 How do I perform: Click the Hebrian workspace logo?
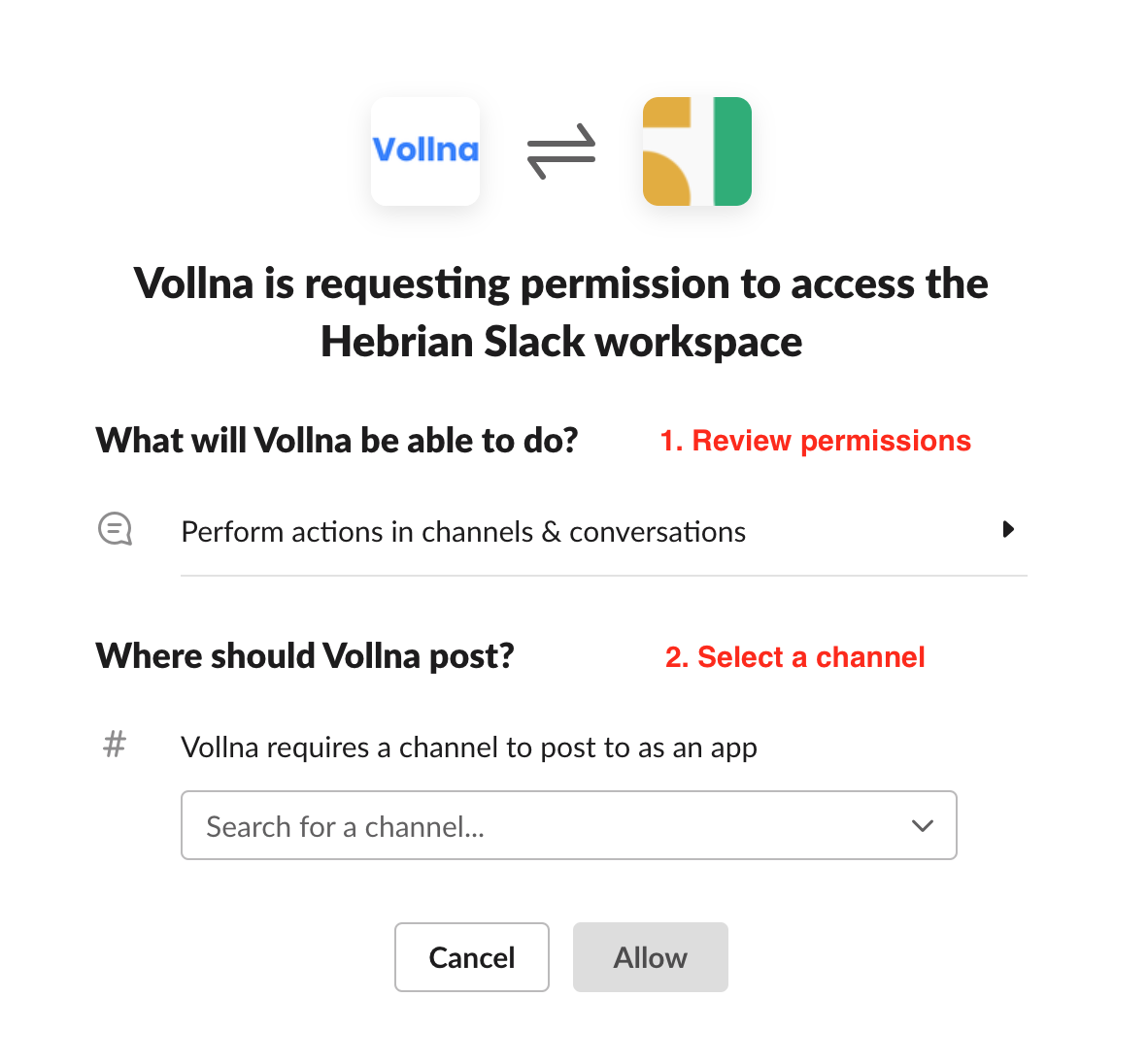(x=696, y=150)
